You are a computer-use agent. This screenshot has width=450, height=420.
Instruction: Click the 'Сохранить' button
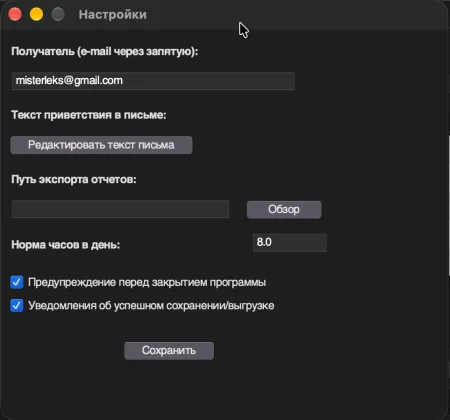169,351
